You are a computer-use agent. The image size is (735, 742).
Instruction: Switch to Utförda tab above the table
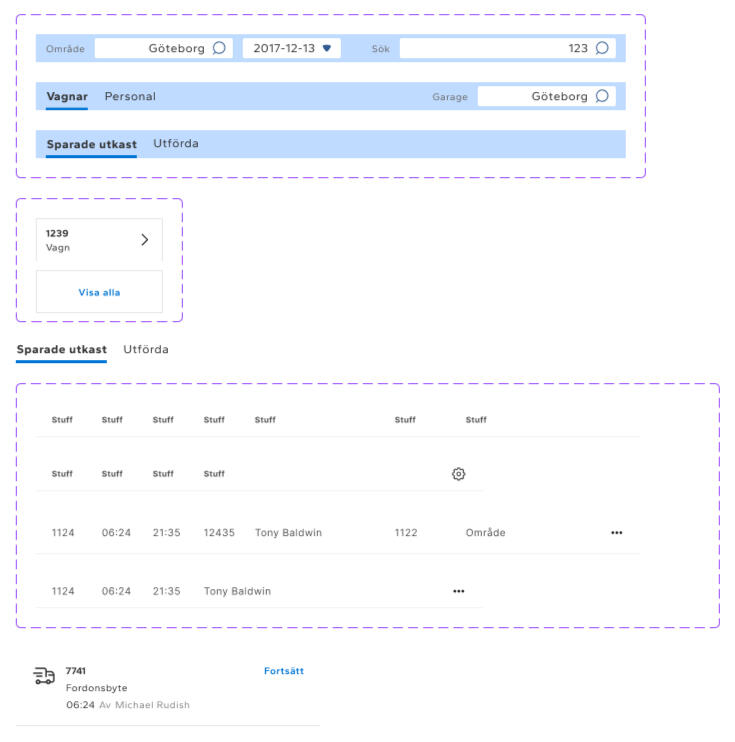(x=146, y=350)
